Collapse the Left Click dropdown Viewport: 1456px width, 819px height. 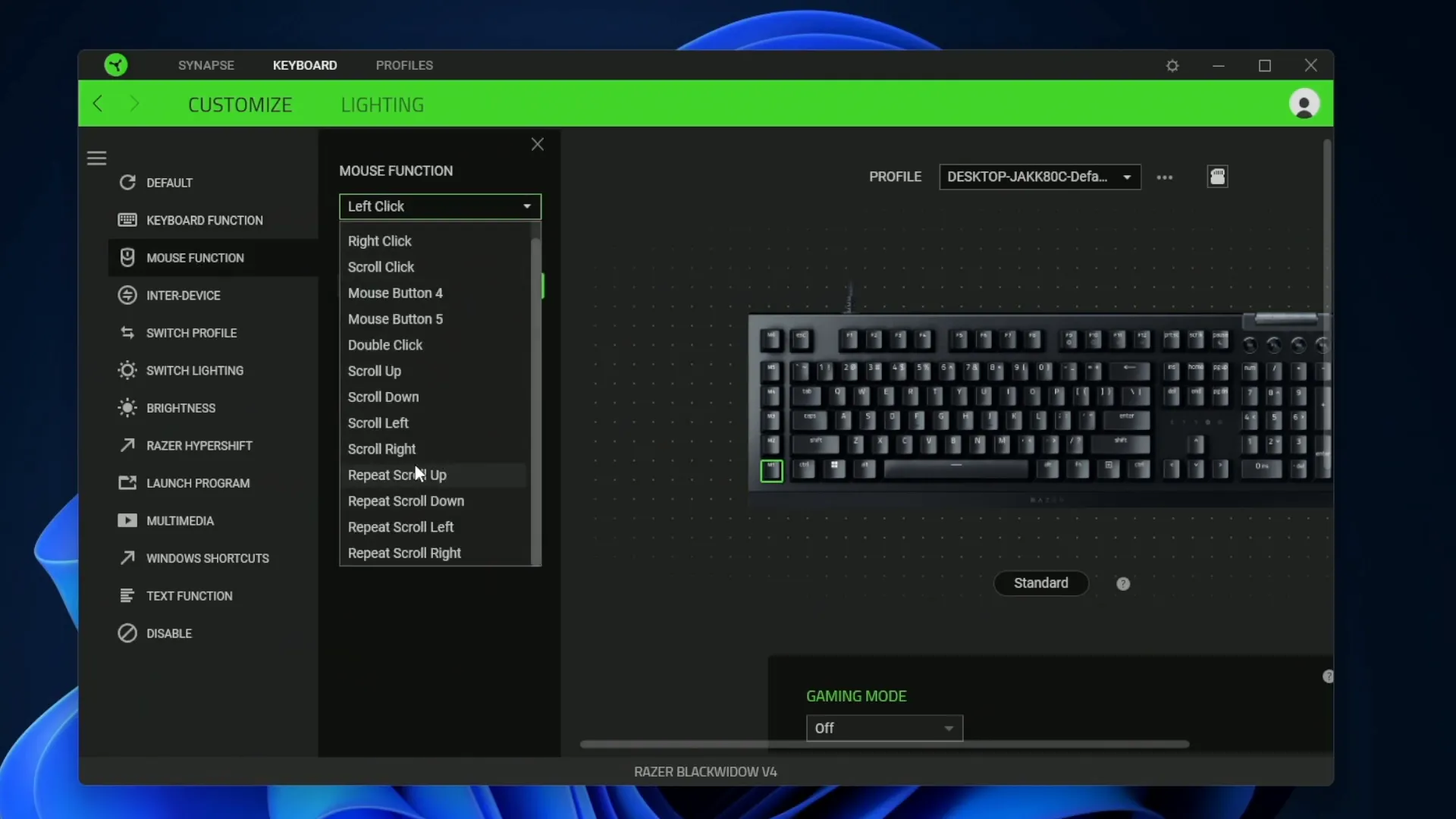click(440, 206)
